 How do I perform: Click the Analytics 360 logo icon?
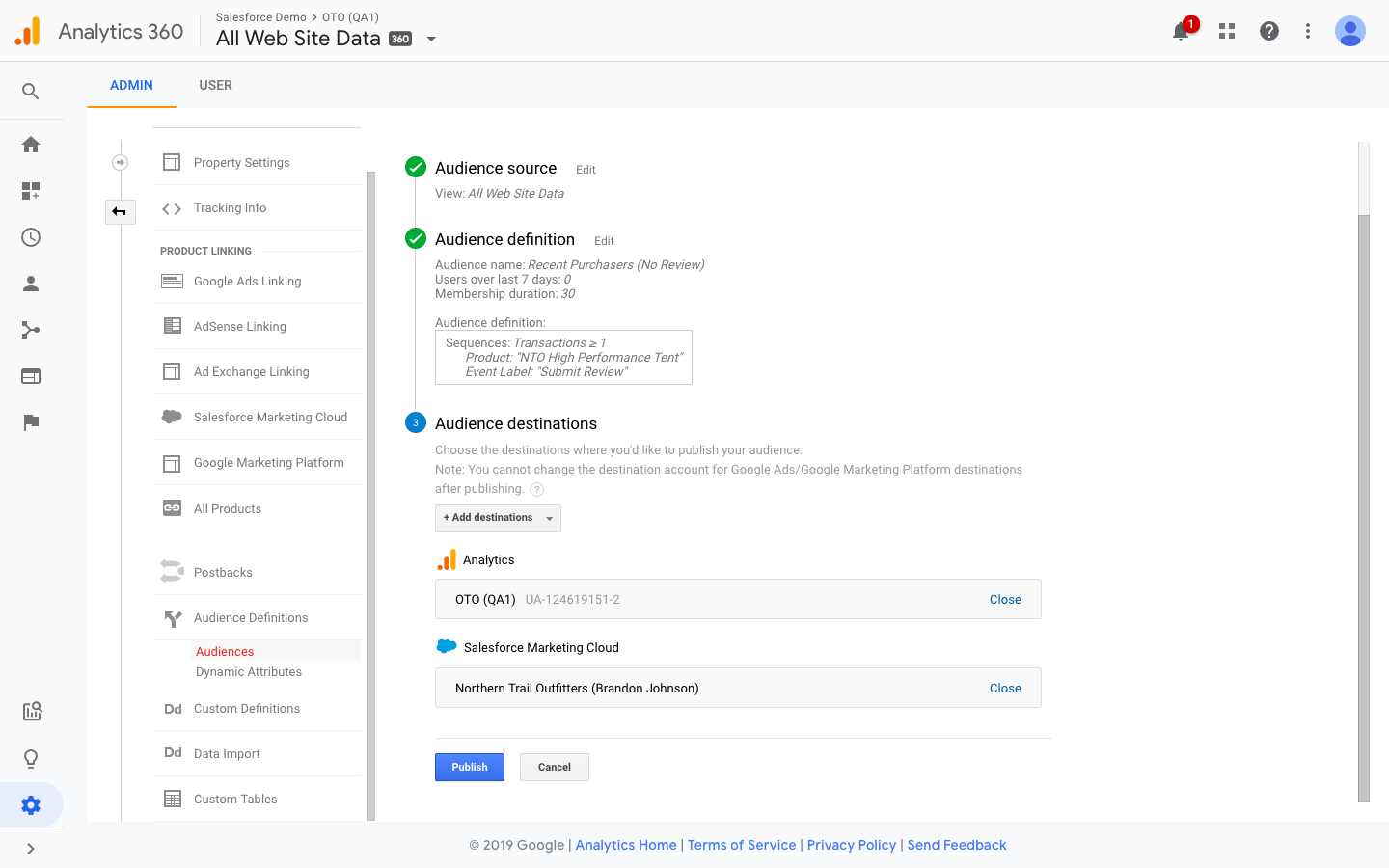click(x=28, y=32)
